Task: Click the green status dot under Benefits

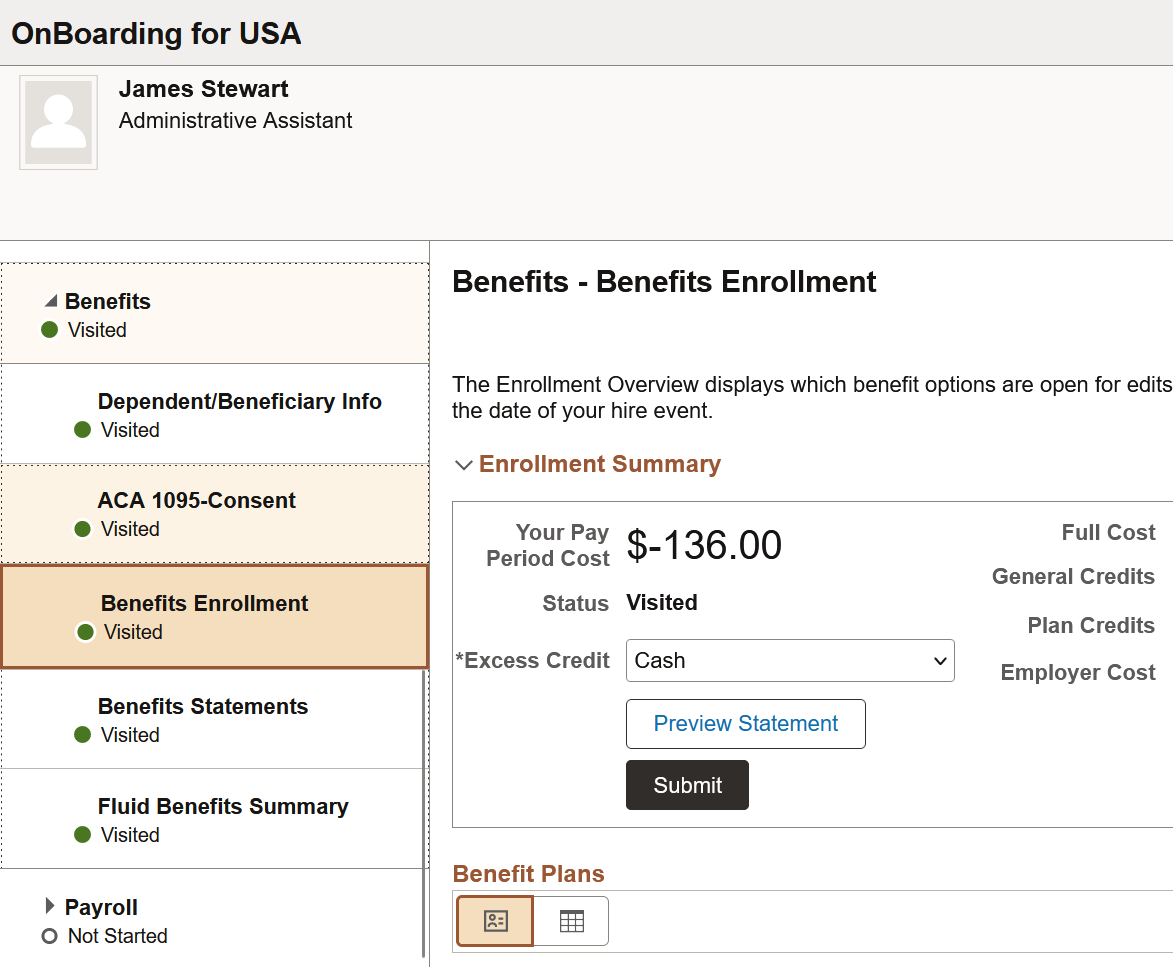Action: [x=49, y=330]
